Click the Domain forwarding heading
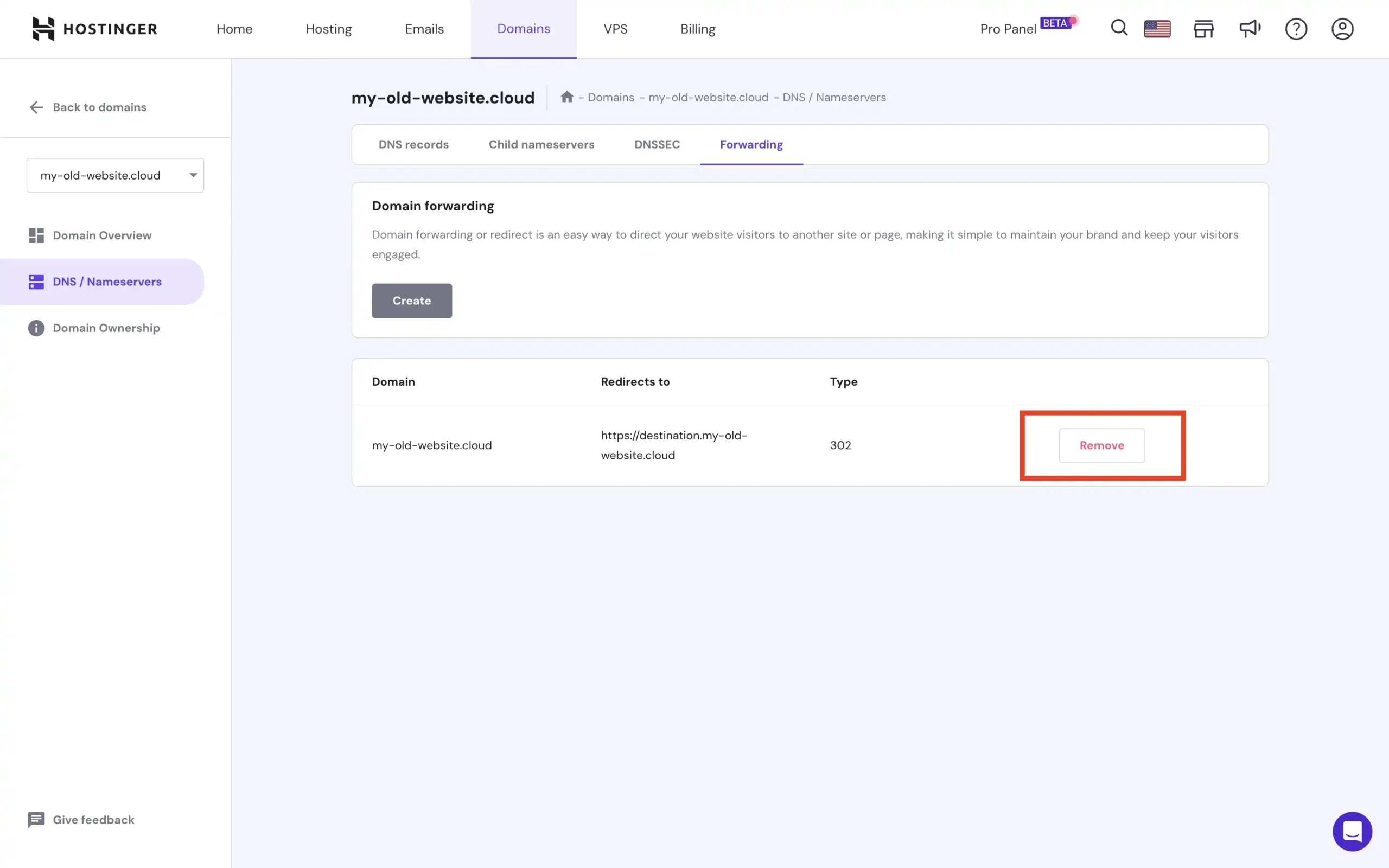 pos(433,206)
